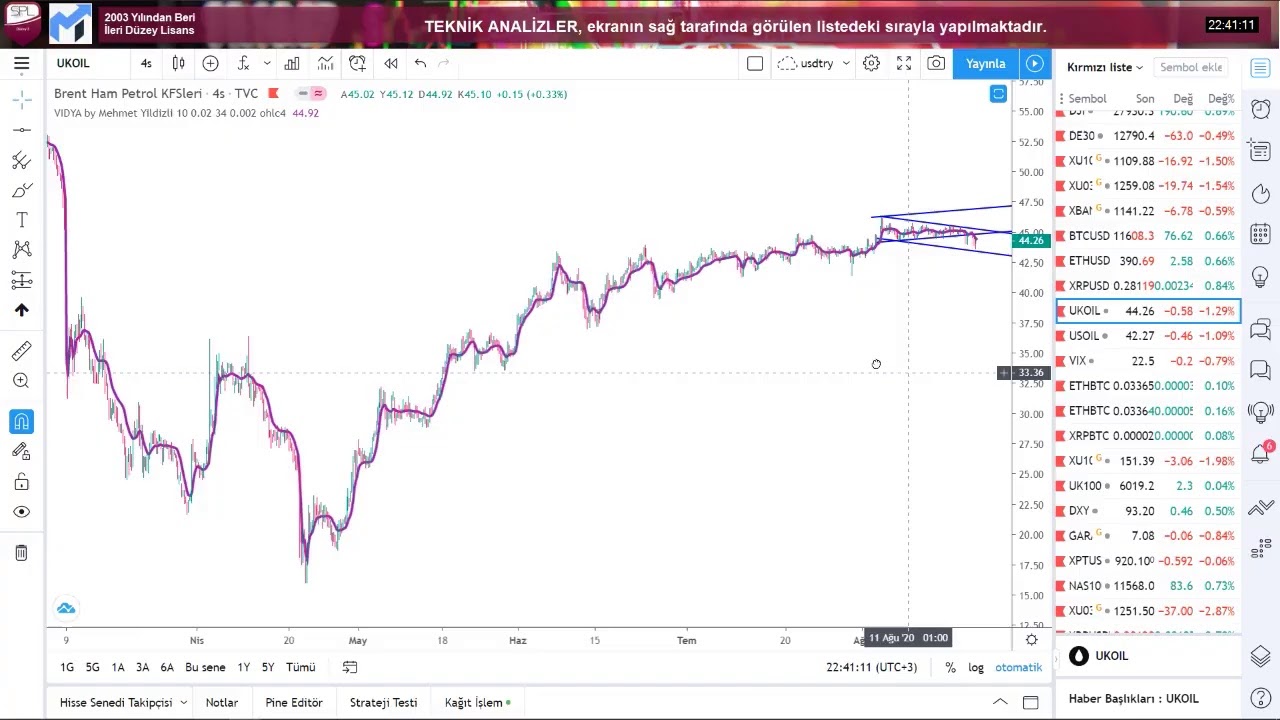The height and width of the screenshot is (720, 1280).
Task: Open the indicators fx menu
Action: 243,63
